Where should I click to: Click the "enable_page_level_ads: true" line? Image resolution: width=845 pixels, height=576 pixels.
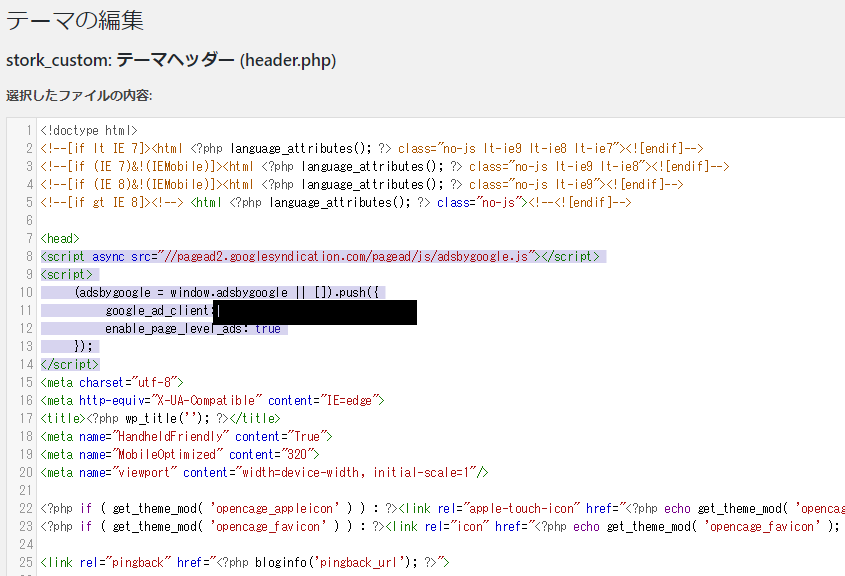[x=193, y=329]
